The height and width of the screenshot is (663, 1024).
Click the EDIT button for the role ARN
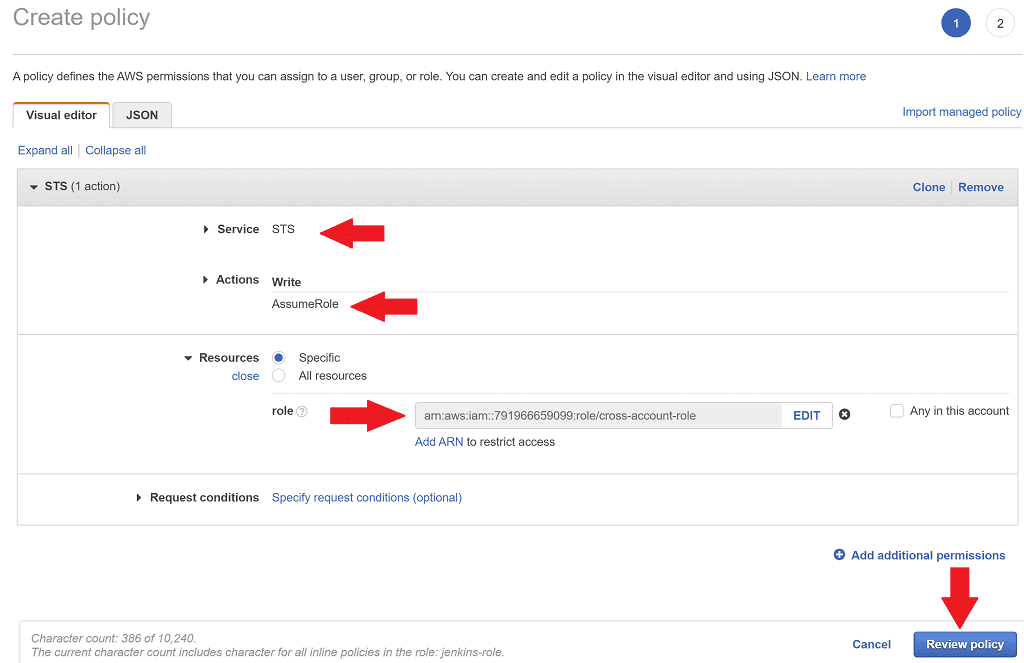click(806, 414)
